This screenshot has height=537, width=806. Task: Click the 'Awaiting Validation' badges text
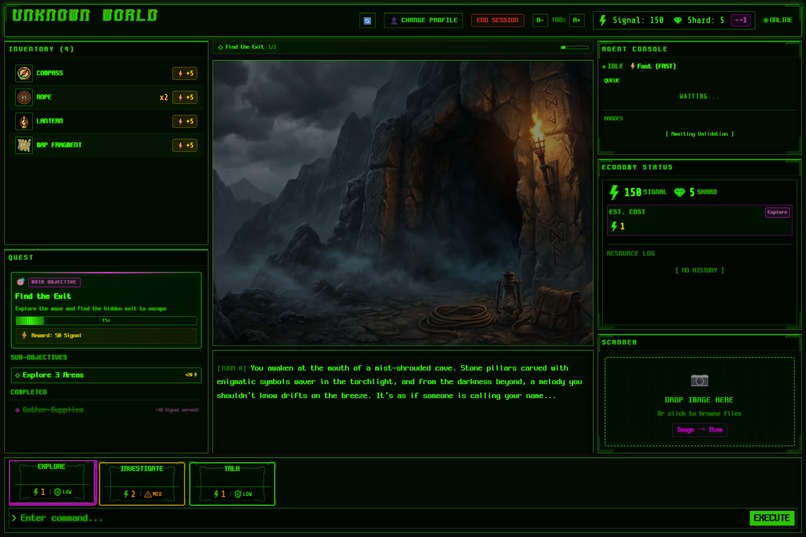(x=699, y=134)
